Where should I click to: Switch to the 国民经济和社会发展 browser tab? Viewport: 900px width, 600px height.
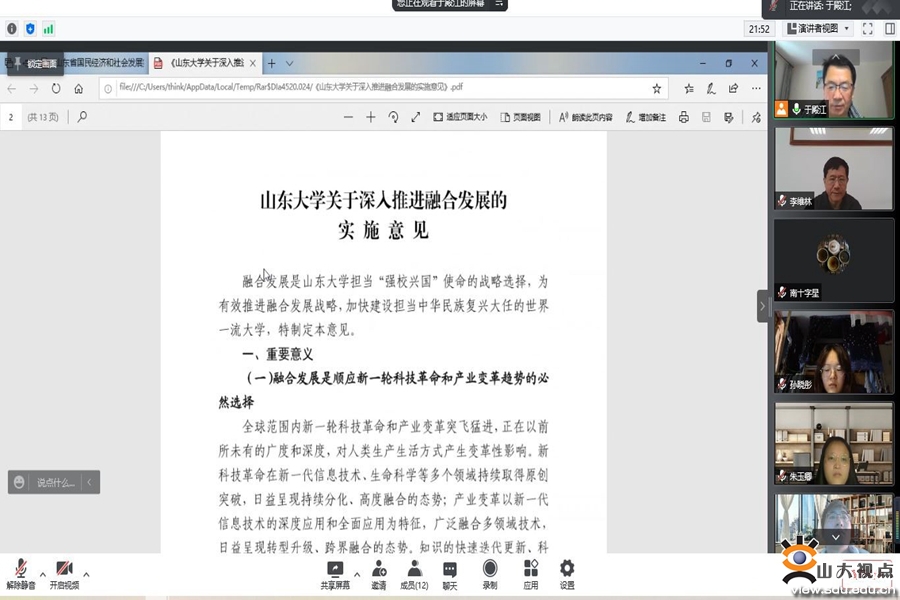(100, 63)
